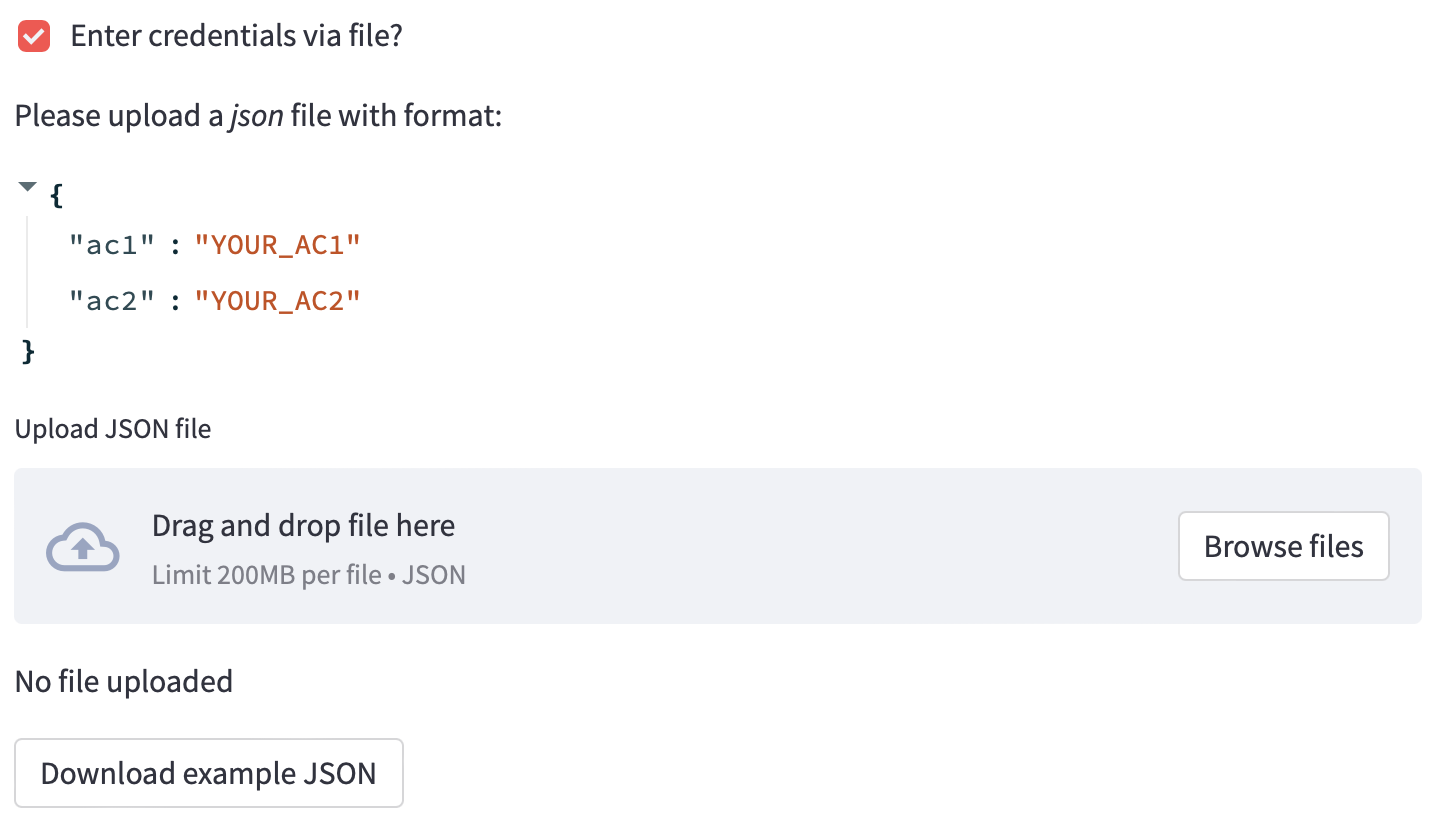Click the Upload JSON file section label
This screenshot has width=1444, height=822.
click(x=112, y=428)
